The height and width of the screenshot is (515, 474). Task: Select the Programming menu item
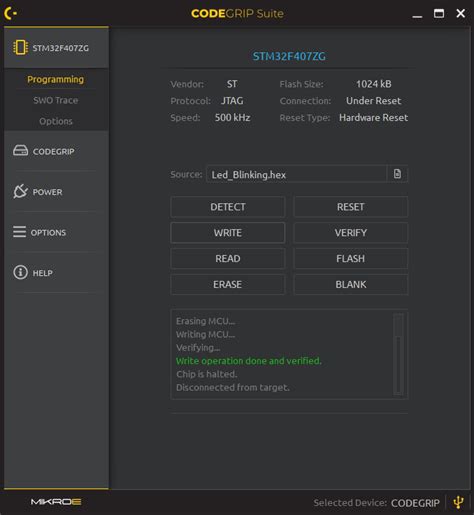56,79
